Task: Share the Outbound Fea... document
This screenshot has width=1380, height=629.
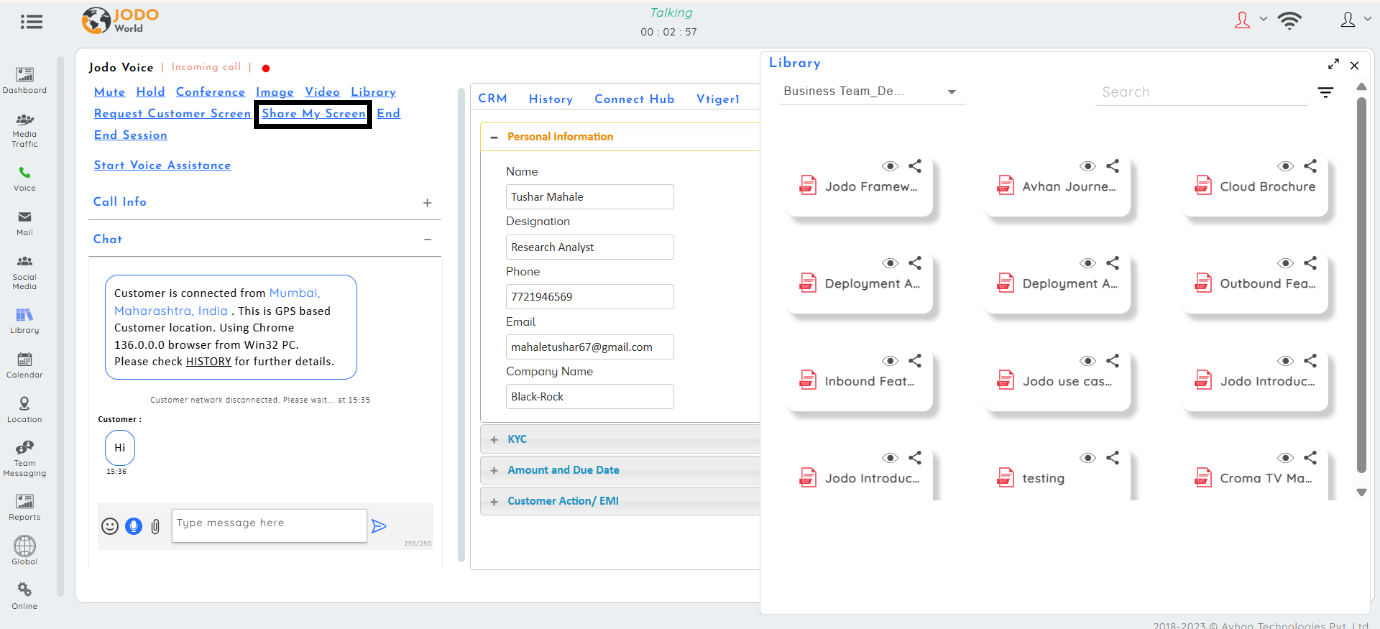Action: click(x=1310, y=263)
